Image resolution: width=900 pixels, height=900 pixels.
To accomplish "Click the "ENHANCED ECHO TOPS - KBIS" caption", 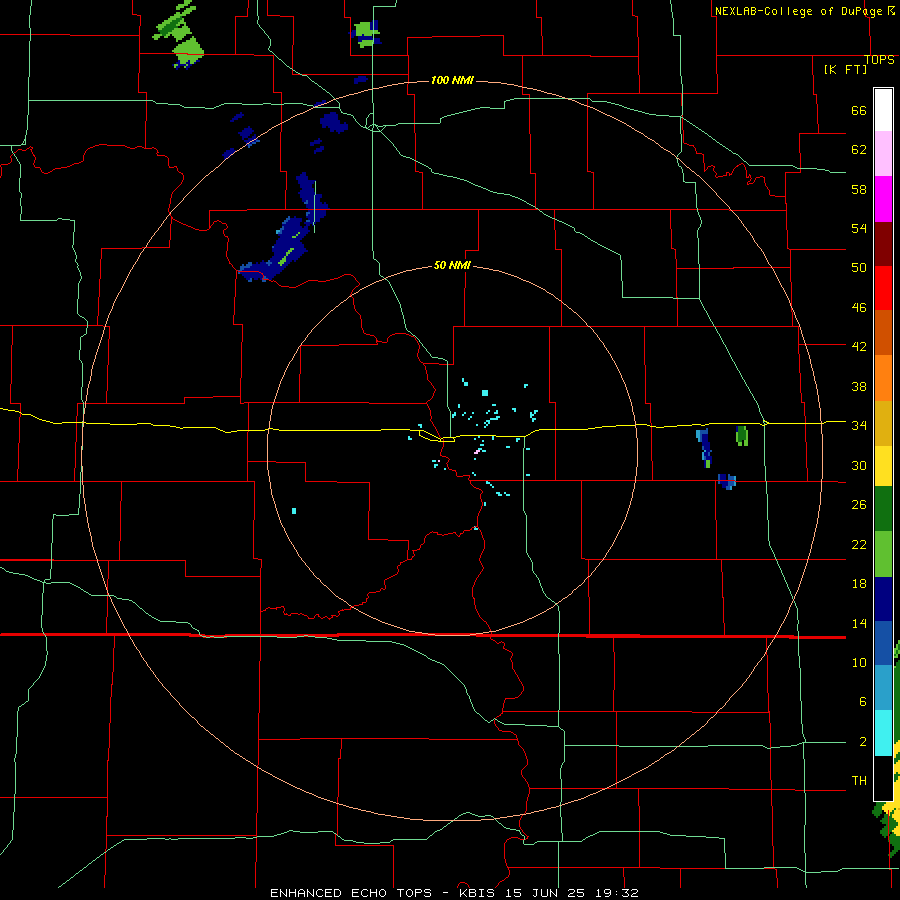I will tap(384, 893).
